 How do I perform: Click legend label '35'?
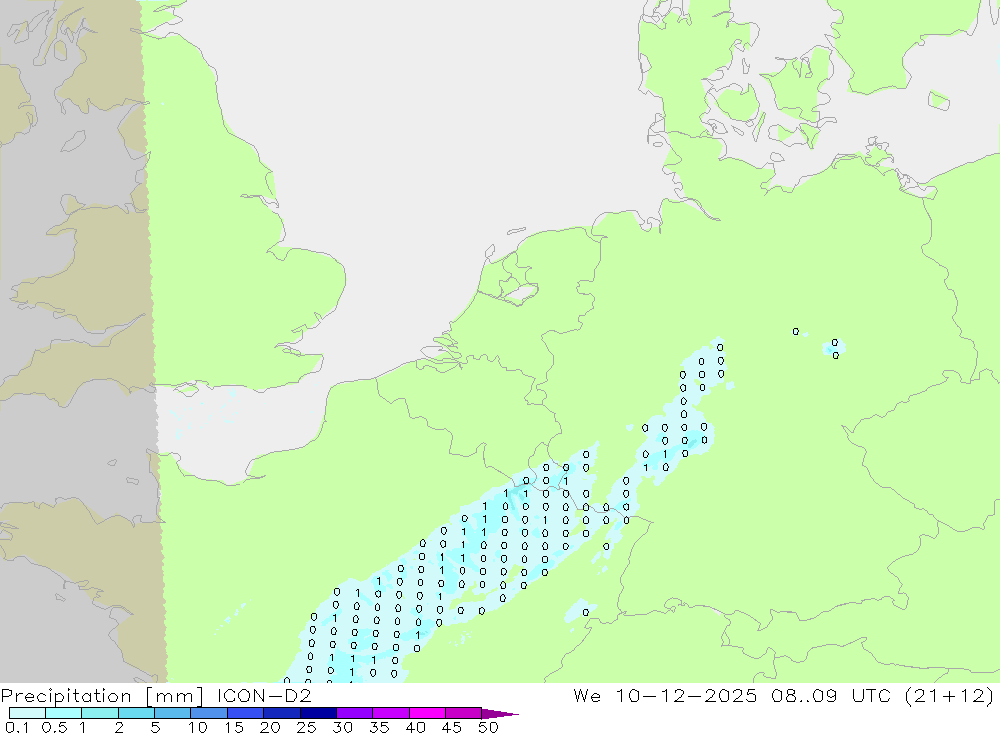click(x=379, y=727)
